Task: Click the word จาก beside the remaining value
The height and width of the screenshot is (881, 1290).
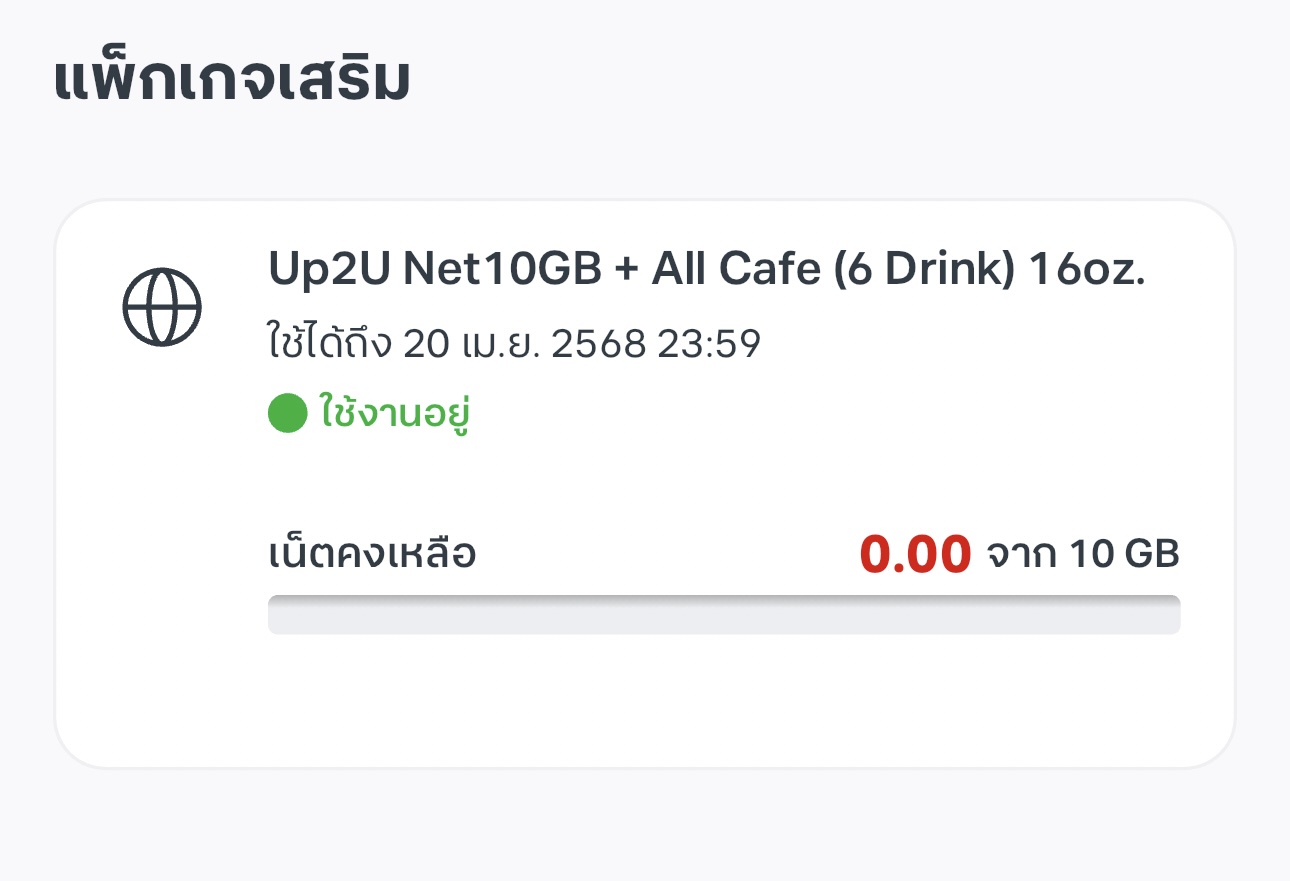Action: (1022, 553)
